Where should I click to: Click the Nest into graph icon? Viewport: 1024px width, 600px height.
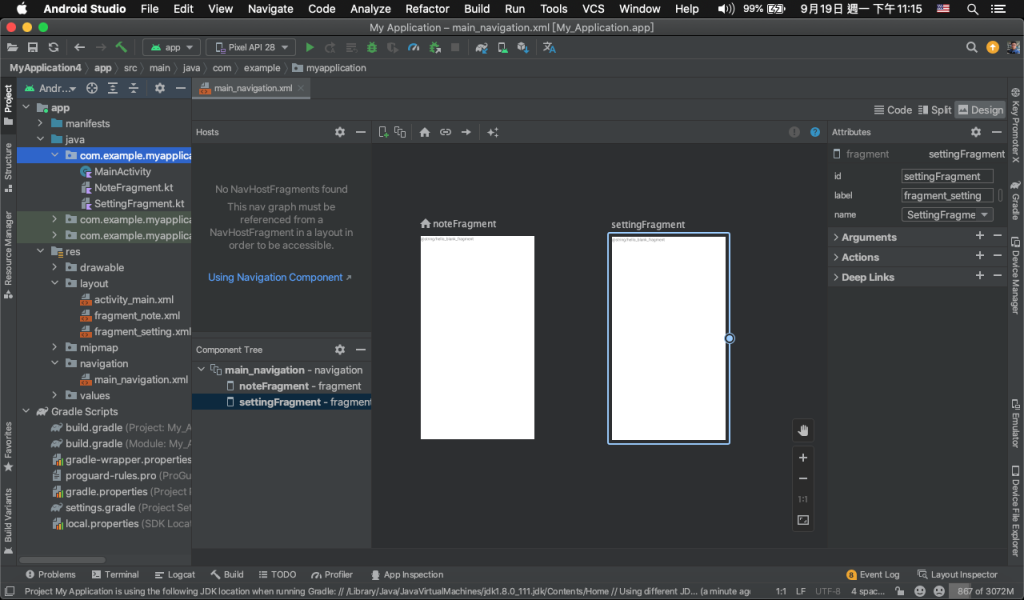(400, 132)
